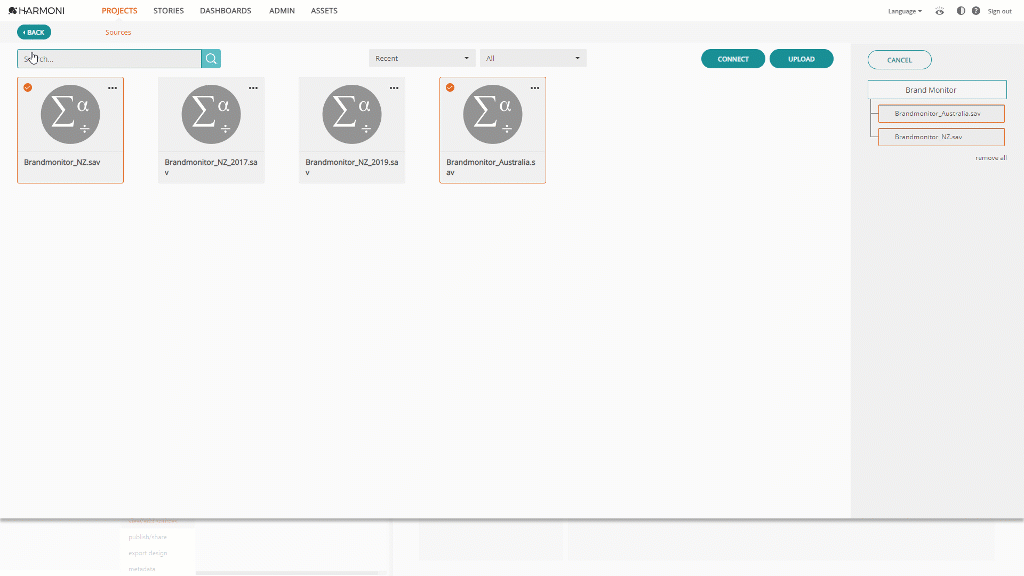Screen dimensions: 1024x576
Task: Open the Admin menu
Action: (x=282, y=10)
